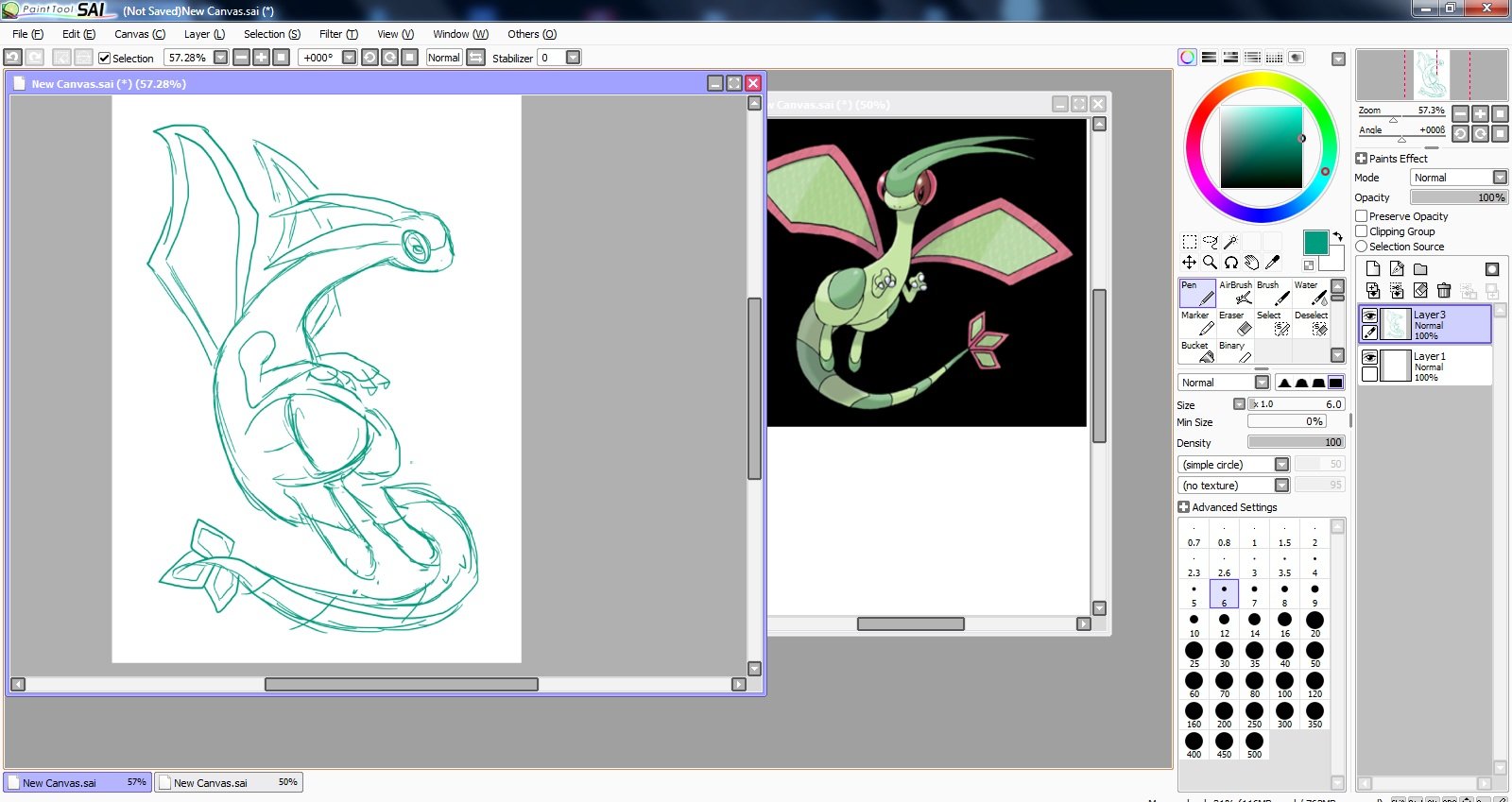Click the undo arrow in toolbar
The width and height of the screenshot is (1512, 802).
click(x=12, y=58)
